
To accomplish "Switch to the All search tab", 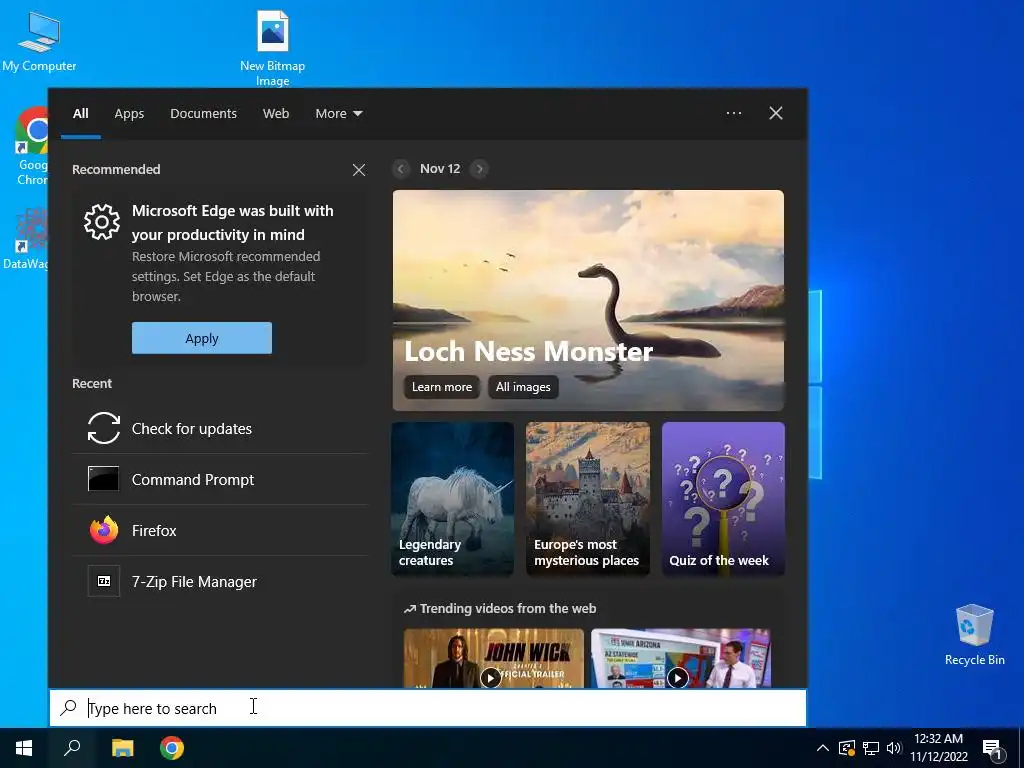I will 81,114.
